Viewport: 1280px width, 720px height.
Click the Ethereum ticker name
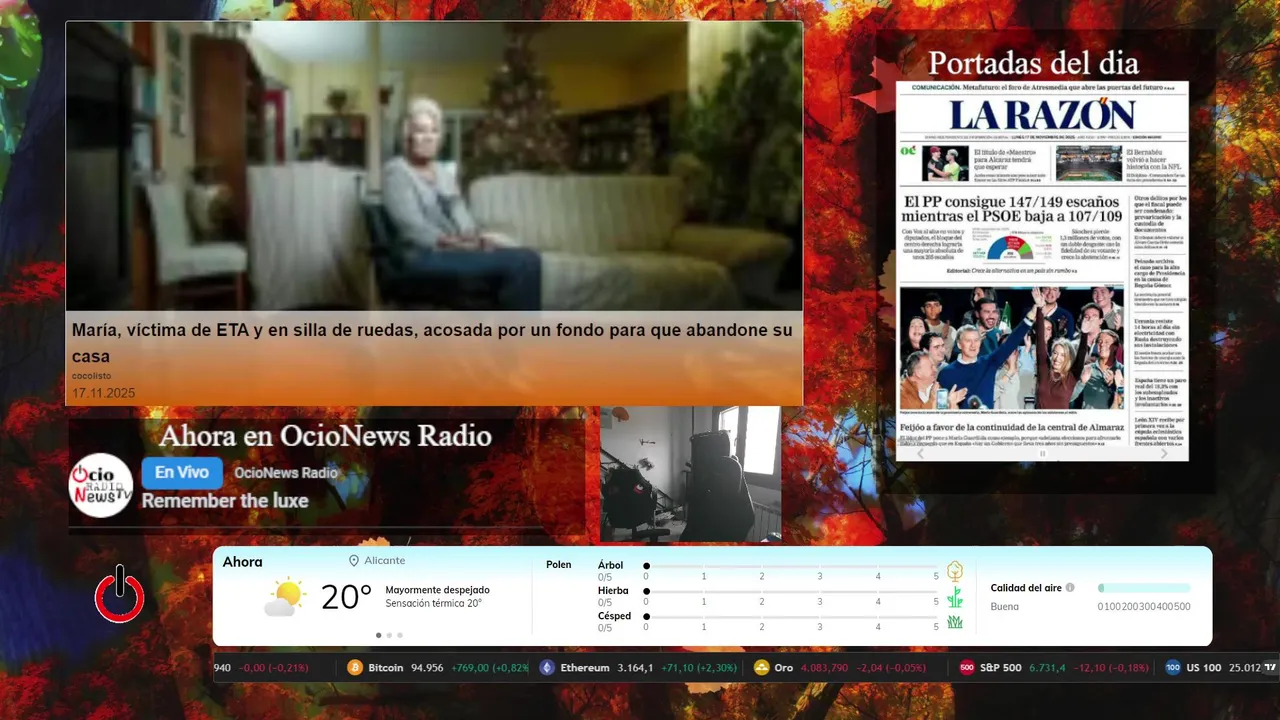(585, 668)
